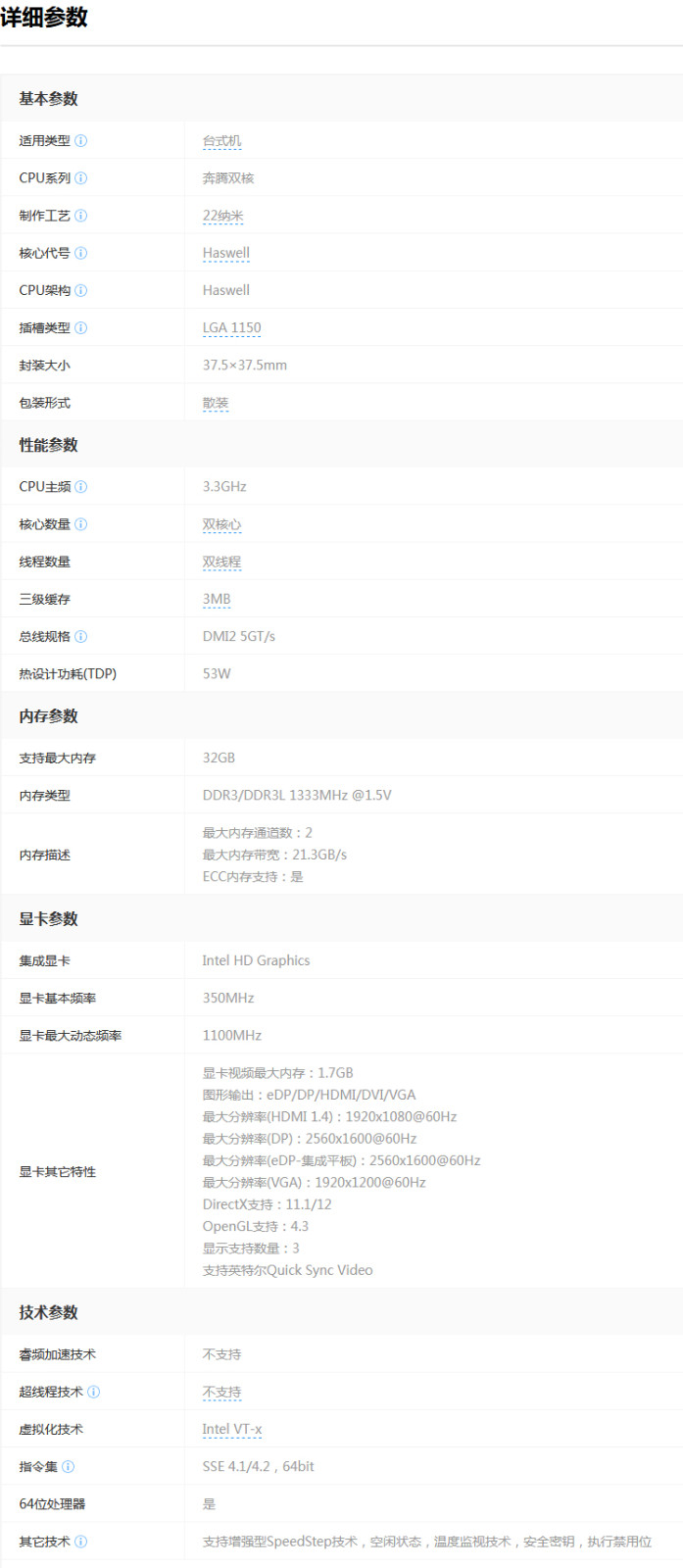Click the 53W TDP value
The width and height of the screenshot is (683, 1568).
pos(217,674)
